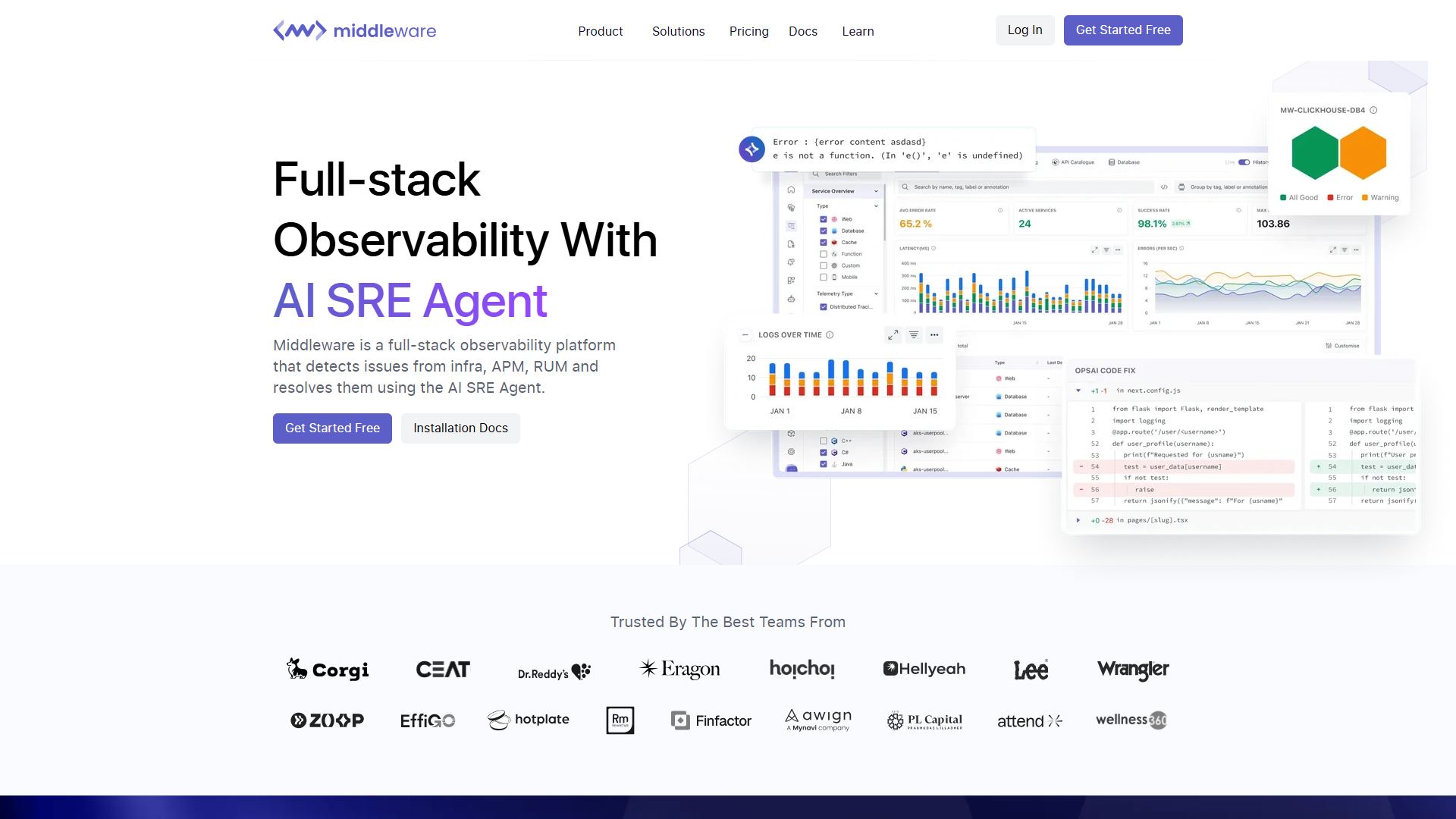Click Get Started Free in the header

click(1123, 30)
